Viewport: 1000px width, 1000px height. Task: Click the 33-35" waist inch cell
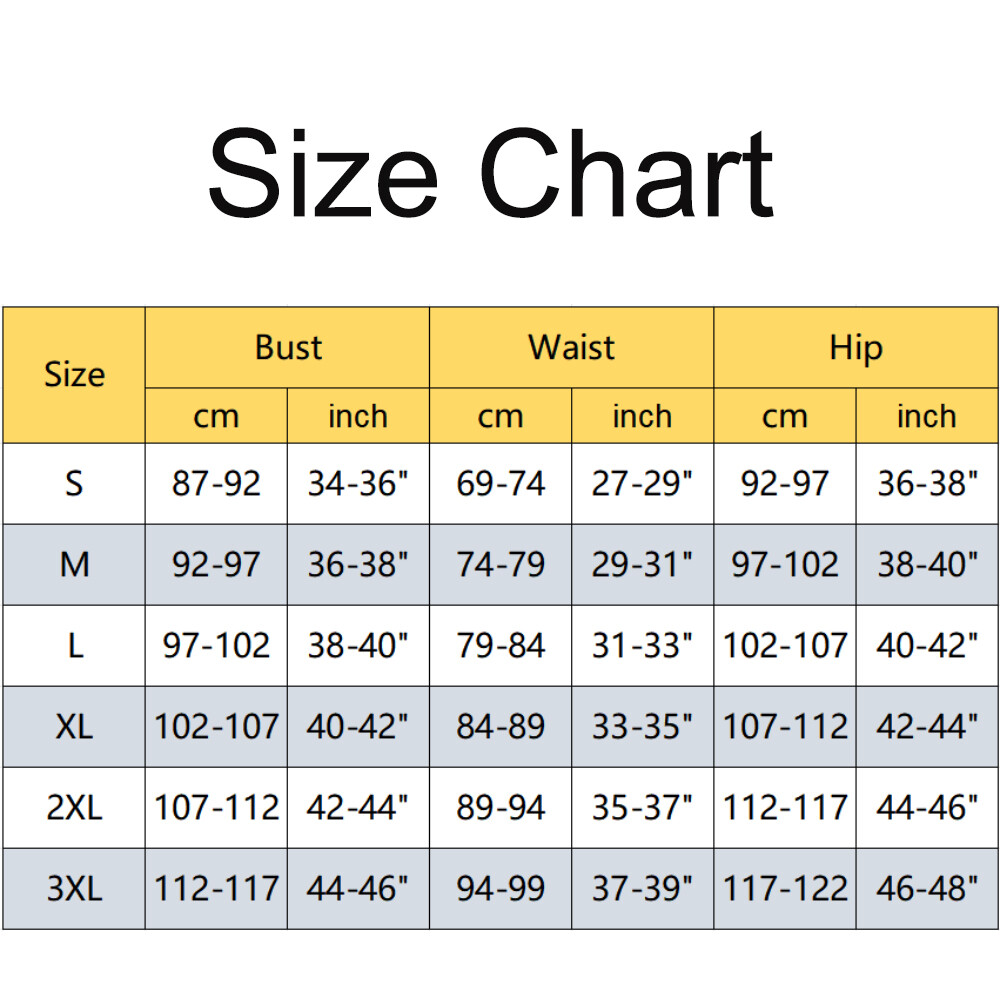[x=642, y=727]
